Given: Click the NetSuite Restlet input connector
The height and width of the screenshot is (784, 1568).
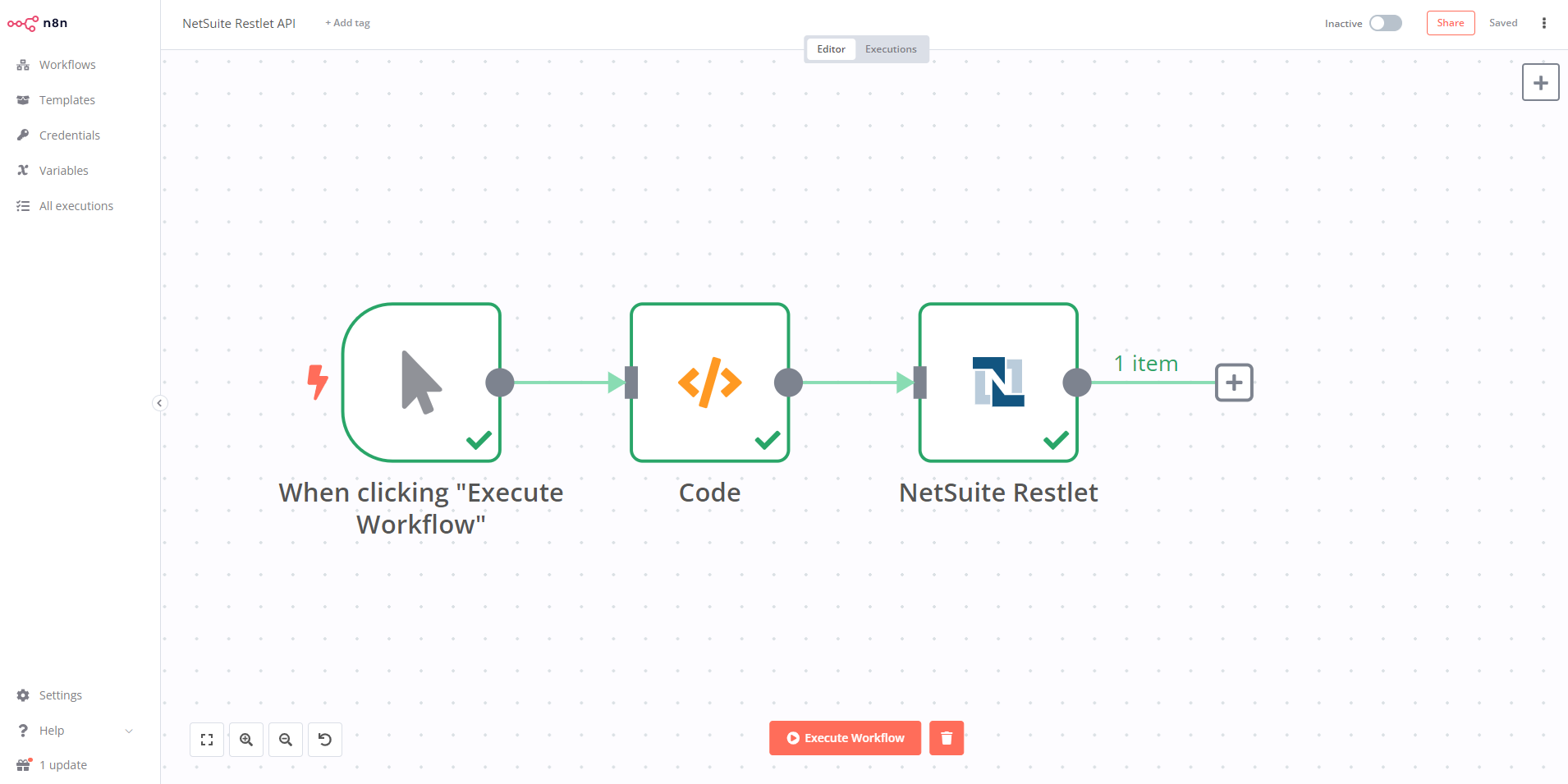Looking at the screenshot, I should pos(920,383).
